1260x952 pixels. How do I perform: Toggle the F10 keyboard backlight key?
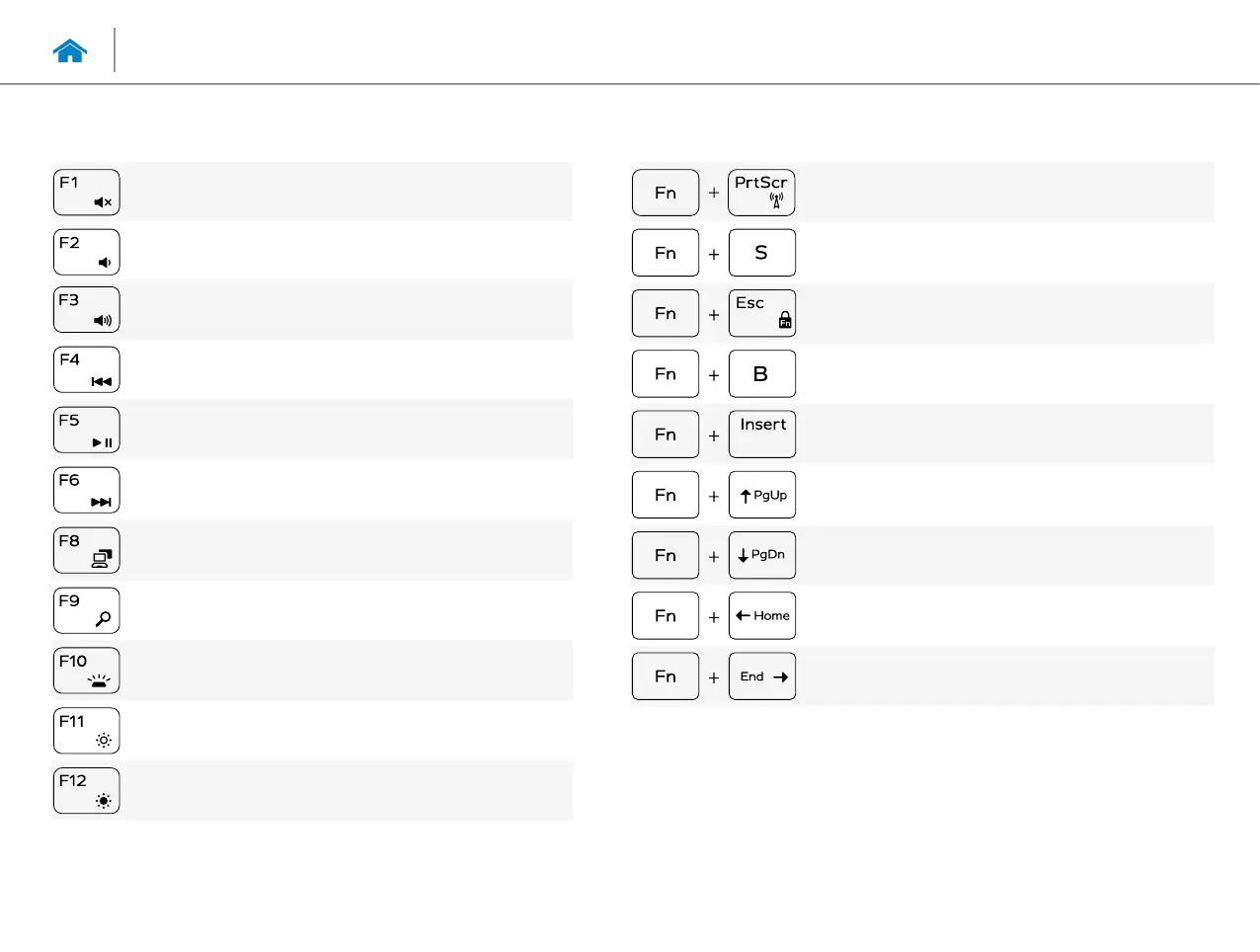point(86,671)
